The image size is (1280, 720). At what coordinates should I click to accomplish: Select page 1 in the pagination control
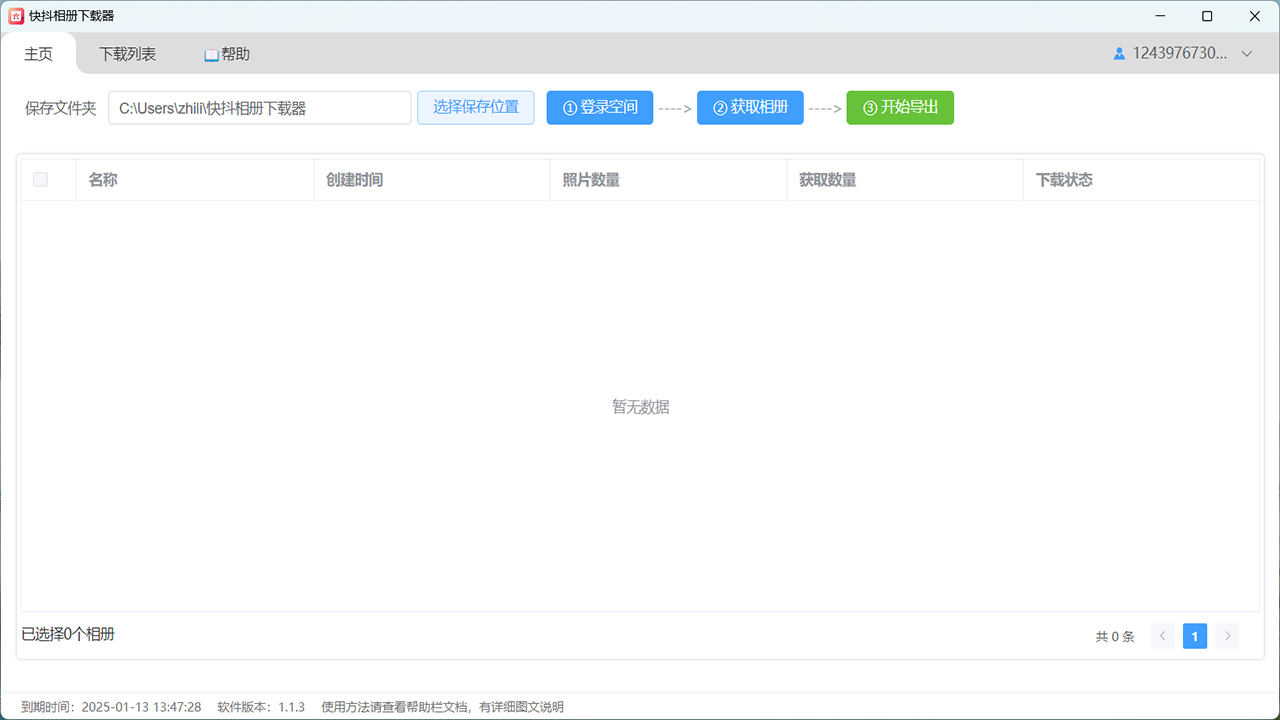(x=1194, y=636)
